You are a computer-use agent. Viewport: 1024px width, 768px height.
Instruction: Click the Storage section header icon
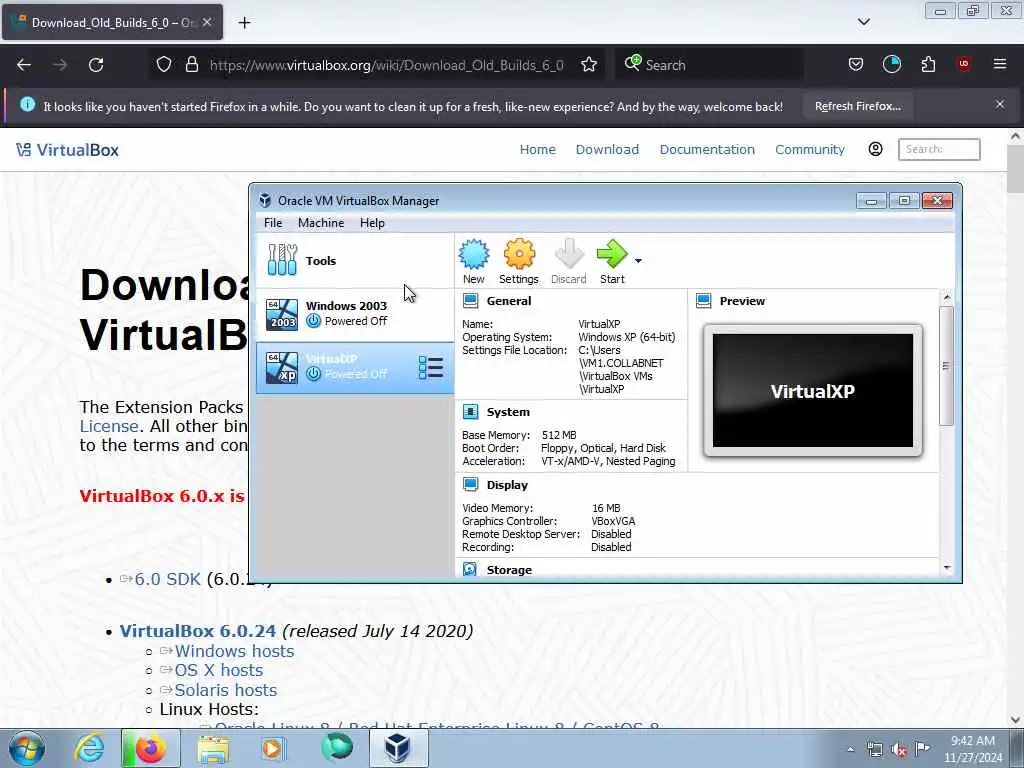coord(470,569)
